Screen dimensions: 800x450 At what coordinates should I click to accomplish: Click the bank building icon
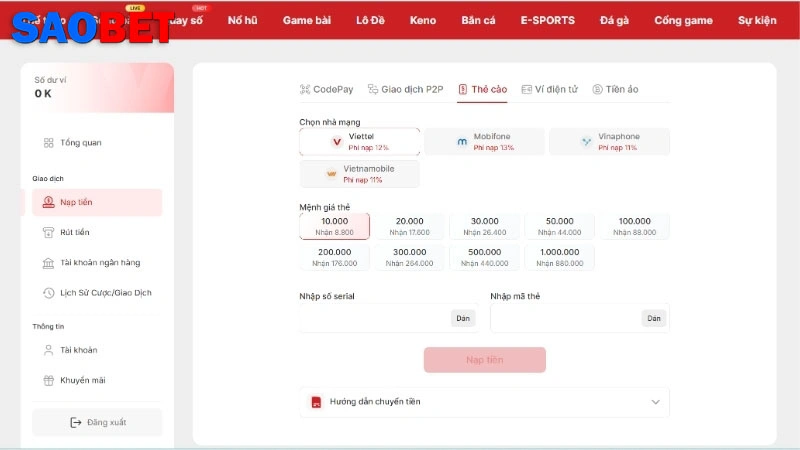[48, 263]
